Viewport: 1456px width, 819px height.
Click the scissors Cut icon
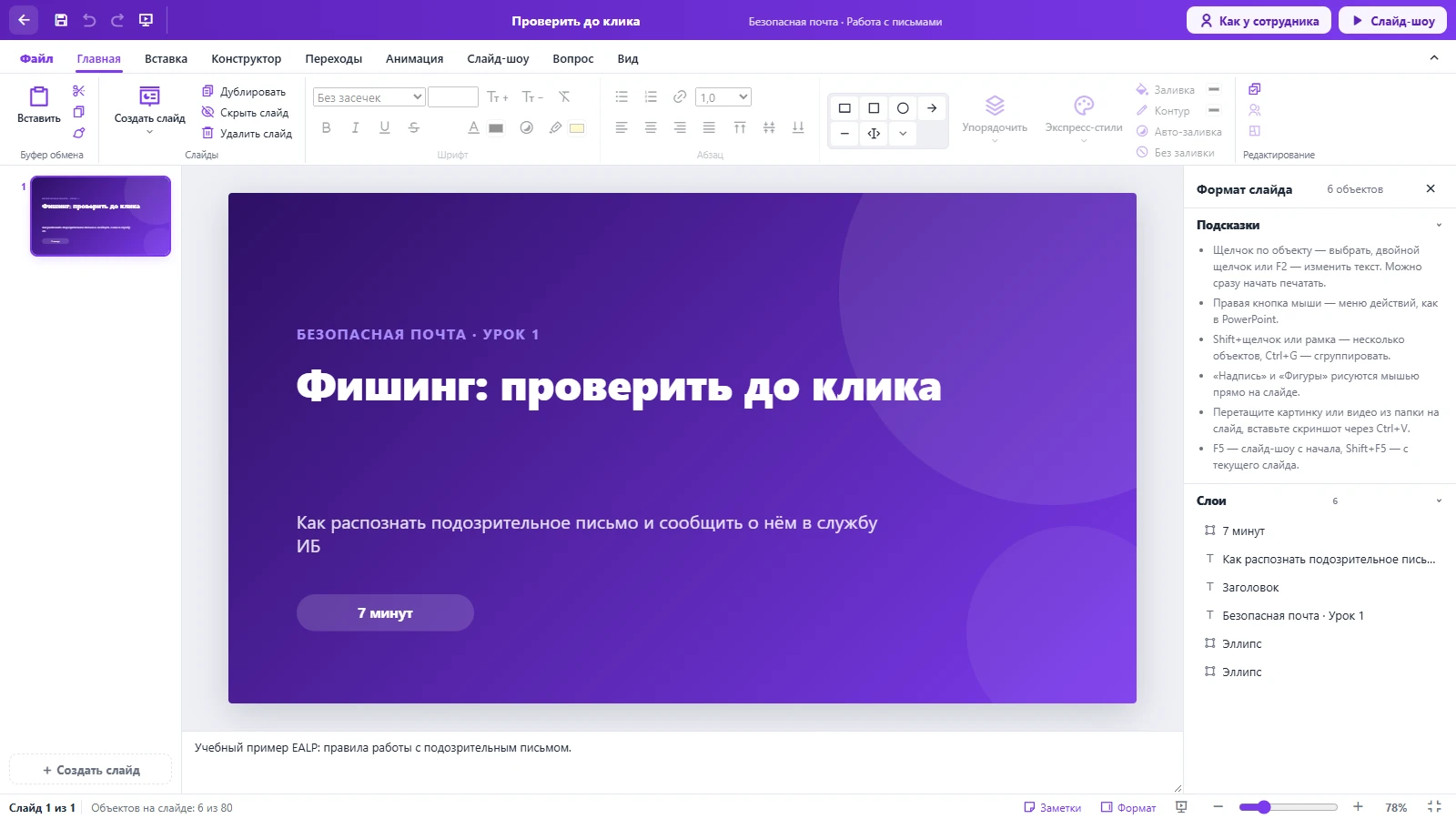(79, 91)
